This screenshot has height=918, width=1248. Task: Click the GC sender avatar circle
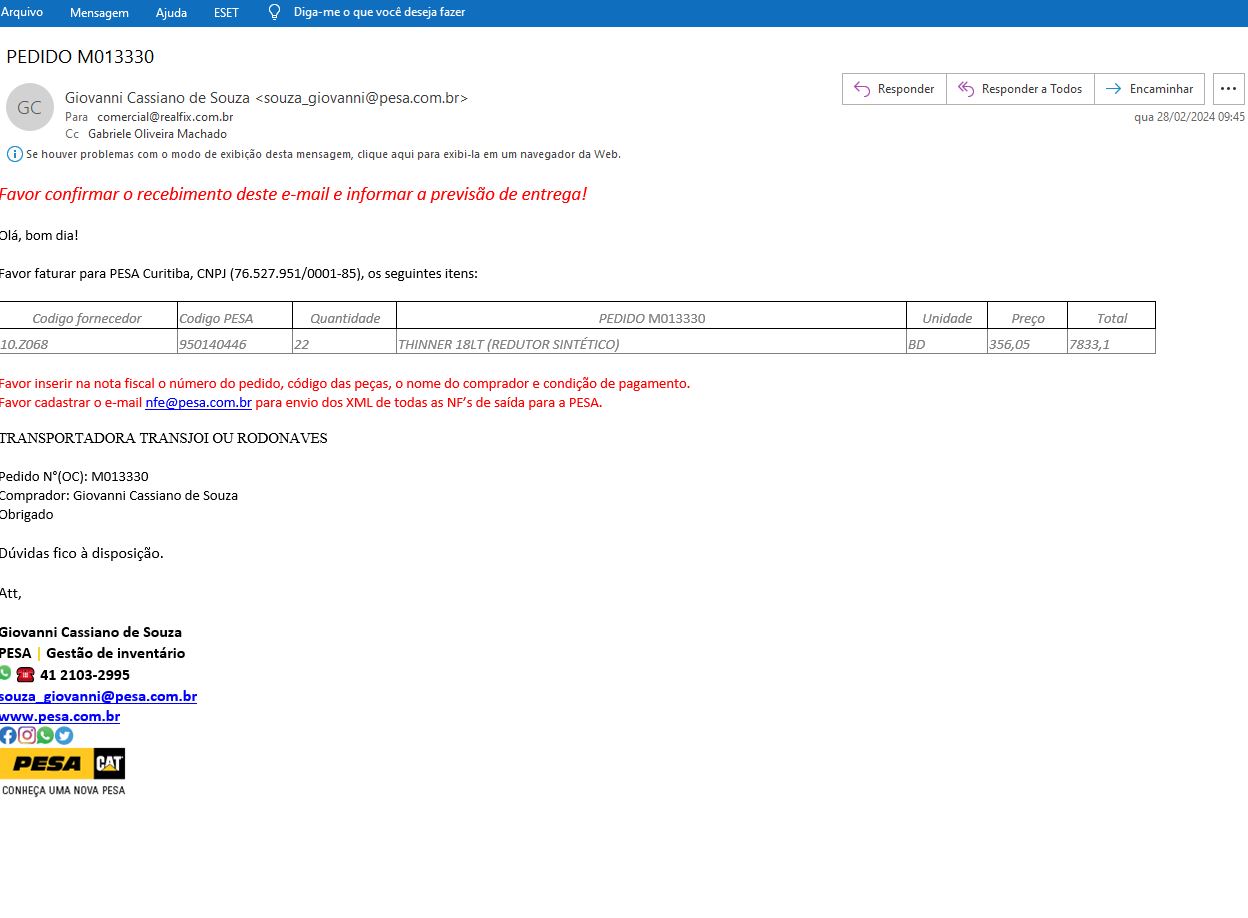click(29, 107)
